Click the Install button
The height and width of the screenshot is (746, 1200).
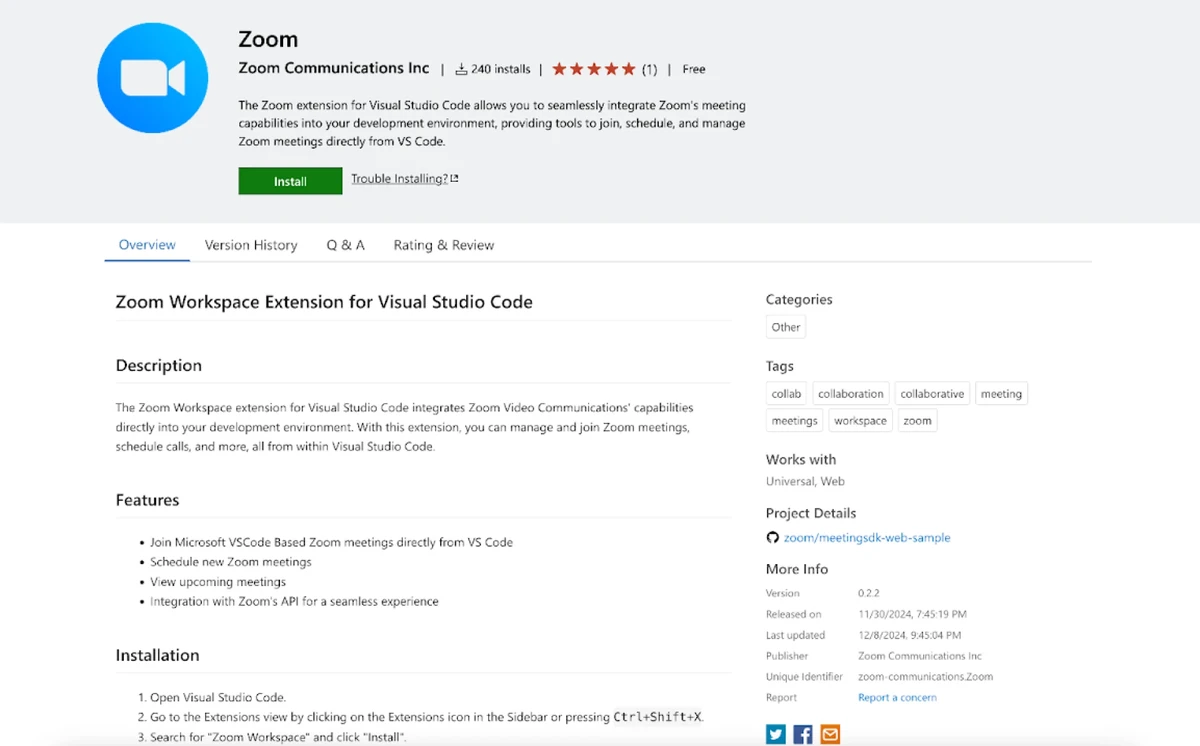pyautogui.click(x=290, y=181)
